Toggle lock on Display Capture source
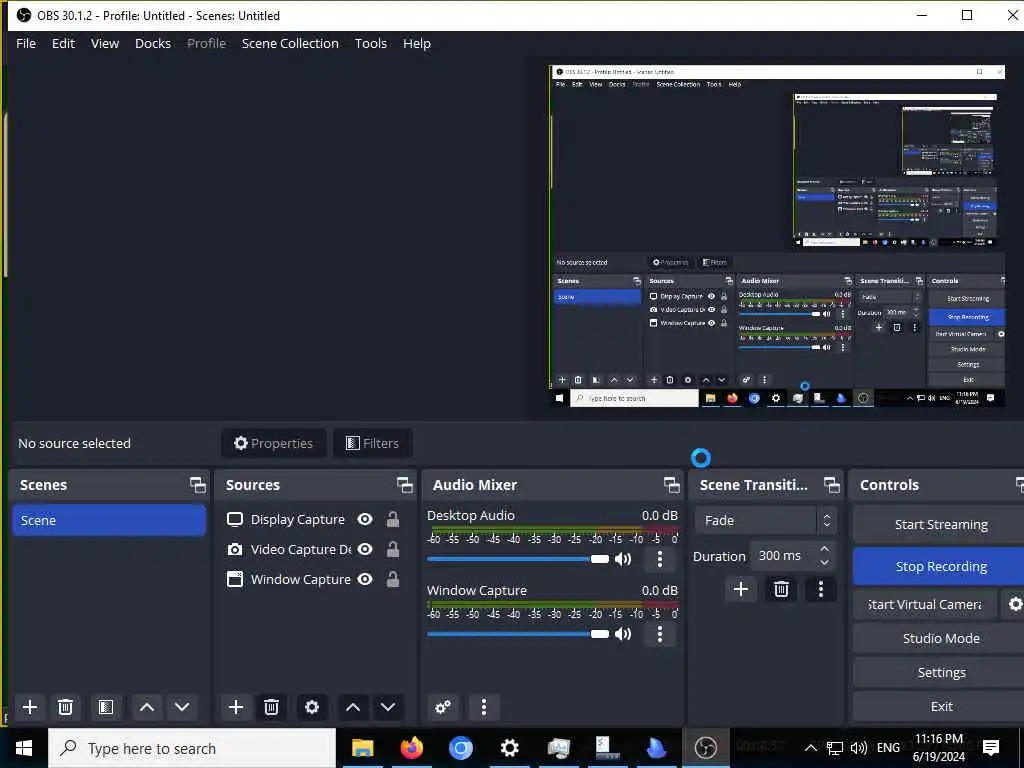The height and width of the screenshot is (768, 1024). click(392, 519)
